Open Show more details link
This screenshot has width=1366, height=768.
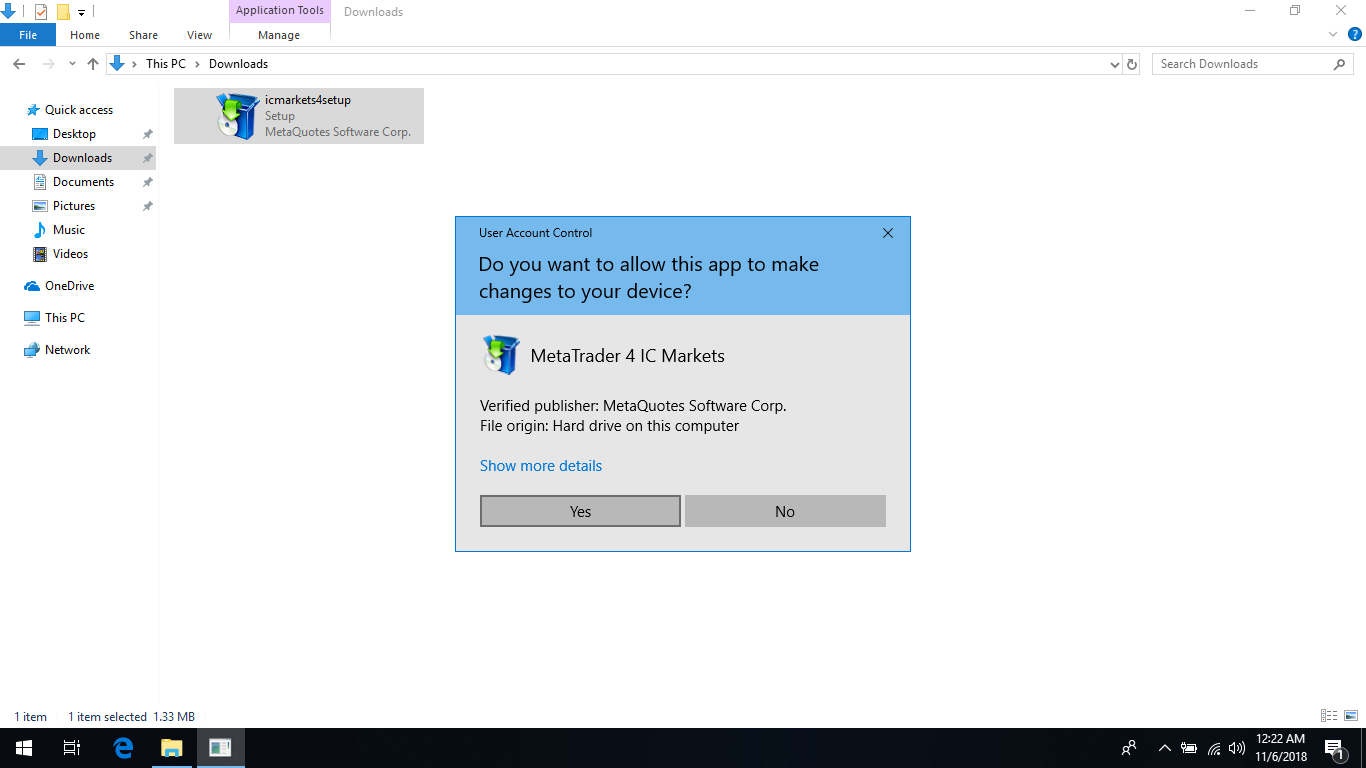coord(541,466)
